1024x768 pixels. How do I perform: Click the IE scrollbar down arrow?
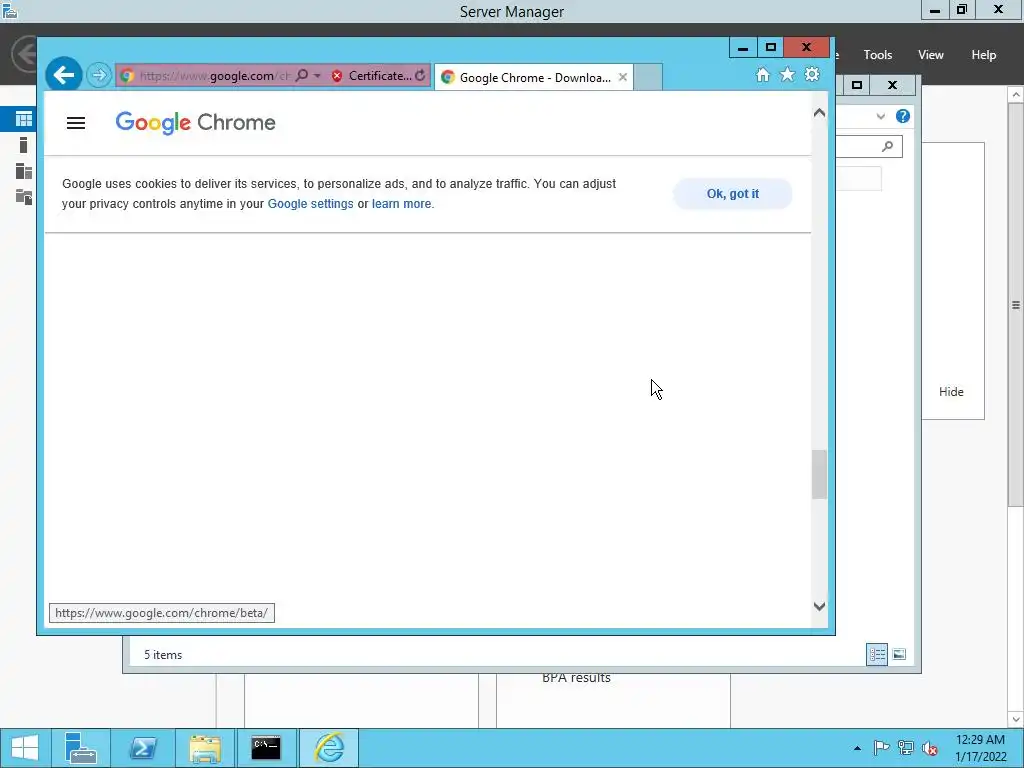819,607
